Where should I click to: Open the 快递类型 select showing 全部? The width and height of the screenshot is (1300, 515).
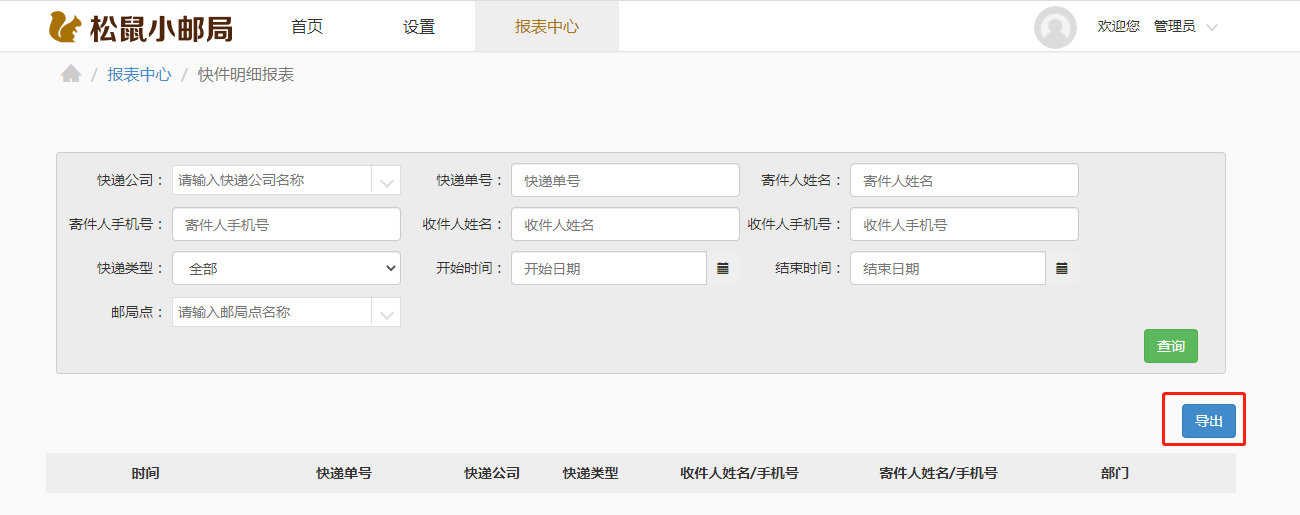[286, 268]
